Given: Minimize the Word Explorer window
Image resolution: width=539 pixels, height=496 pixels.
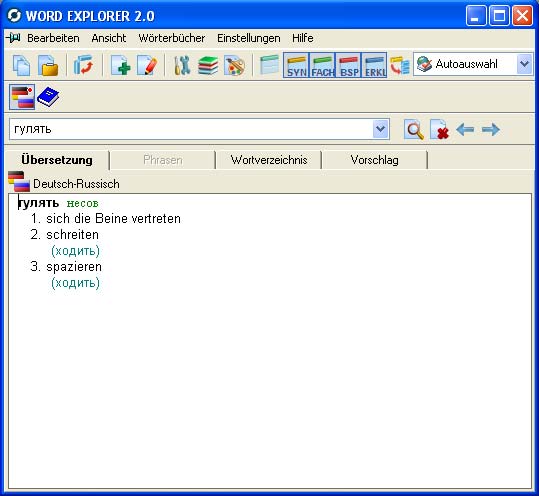Looking at the screenshot, I should coord(476,15).
